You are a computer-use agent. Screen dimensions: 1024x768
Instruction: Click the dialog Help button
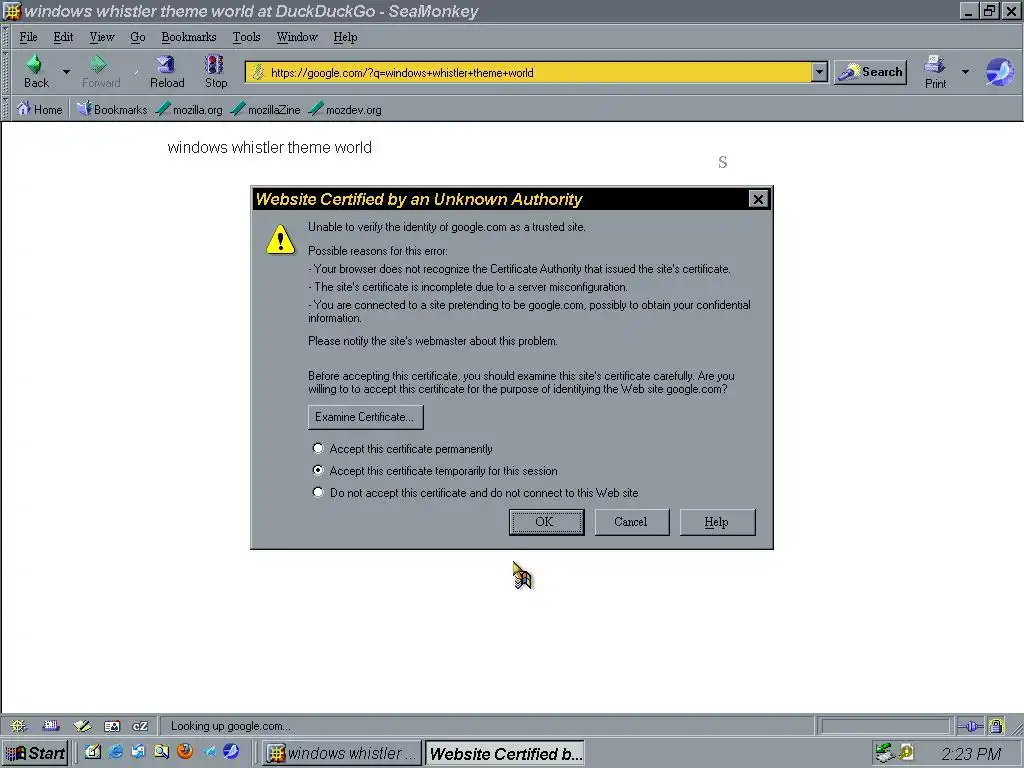(x=716, y=522)
